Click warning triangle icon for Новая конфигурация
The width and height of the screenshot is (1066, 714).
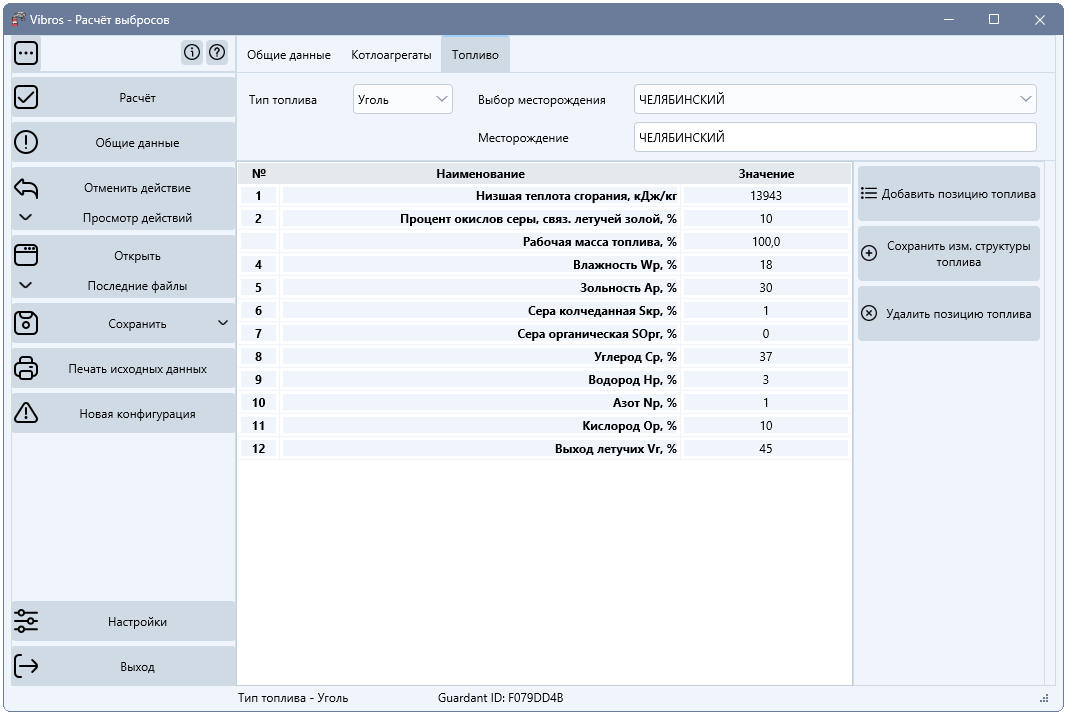(26, 413)
